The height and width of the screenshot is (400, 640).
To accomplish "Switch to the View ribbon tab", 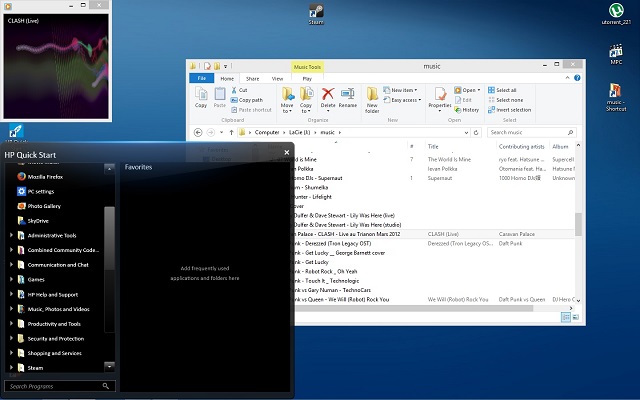I will coord(277,78).
